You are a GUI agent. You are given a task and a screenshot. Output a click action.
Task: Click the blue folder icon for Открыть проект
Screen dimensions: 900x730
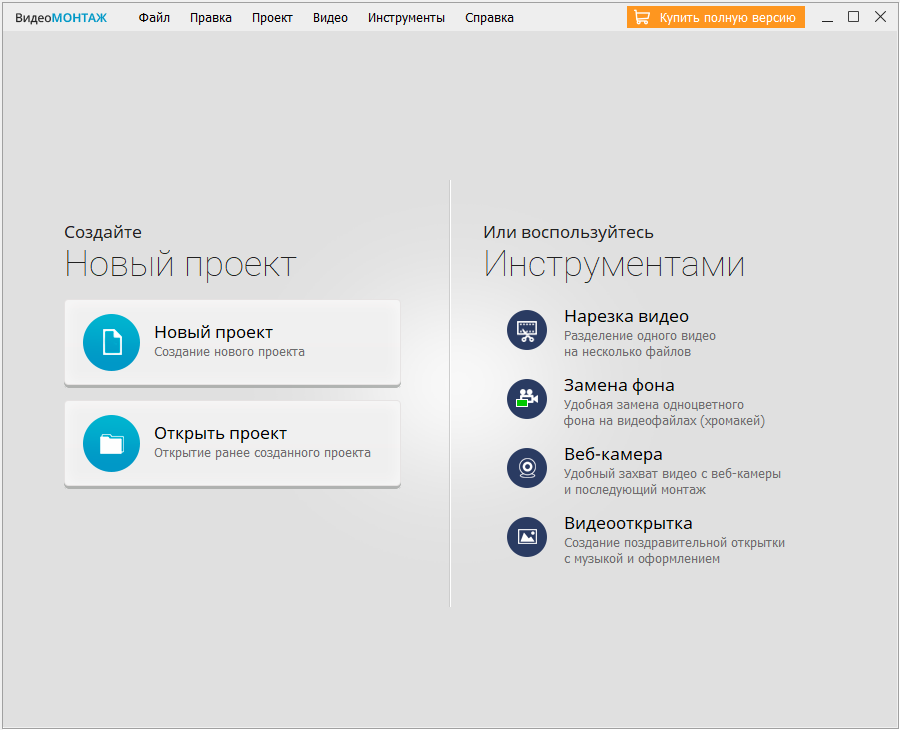pyautogui.click(x=111, y=443)
